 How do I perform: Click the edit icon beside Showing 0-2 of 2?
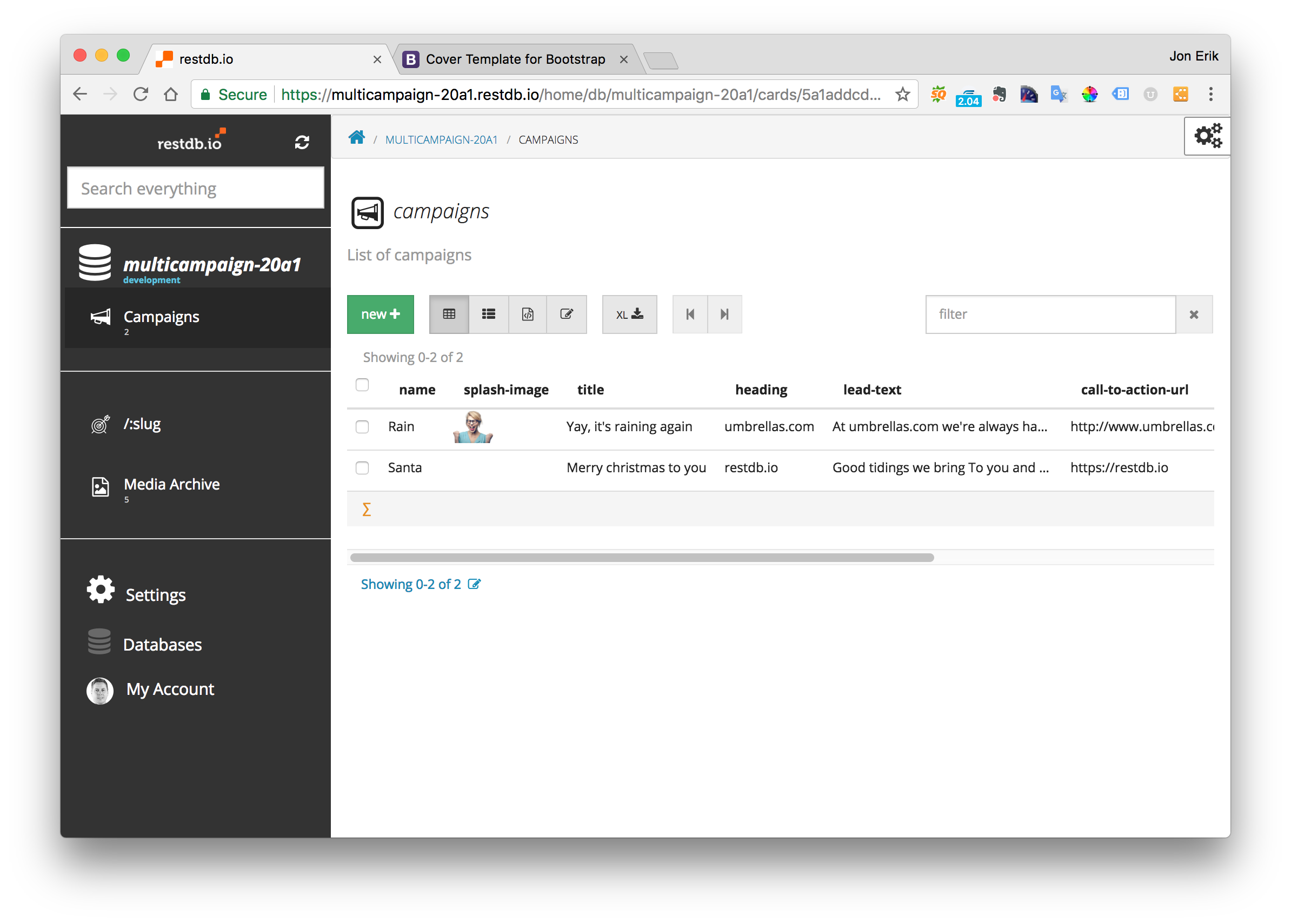point(474,584)
